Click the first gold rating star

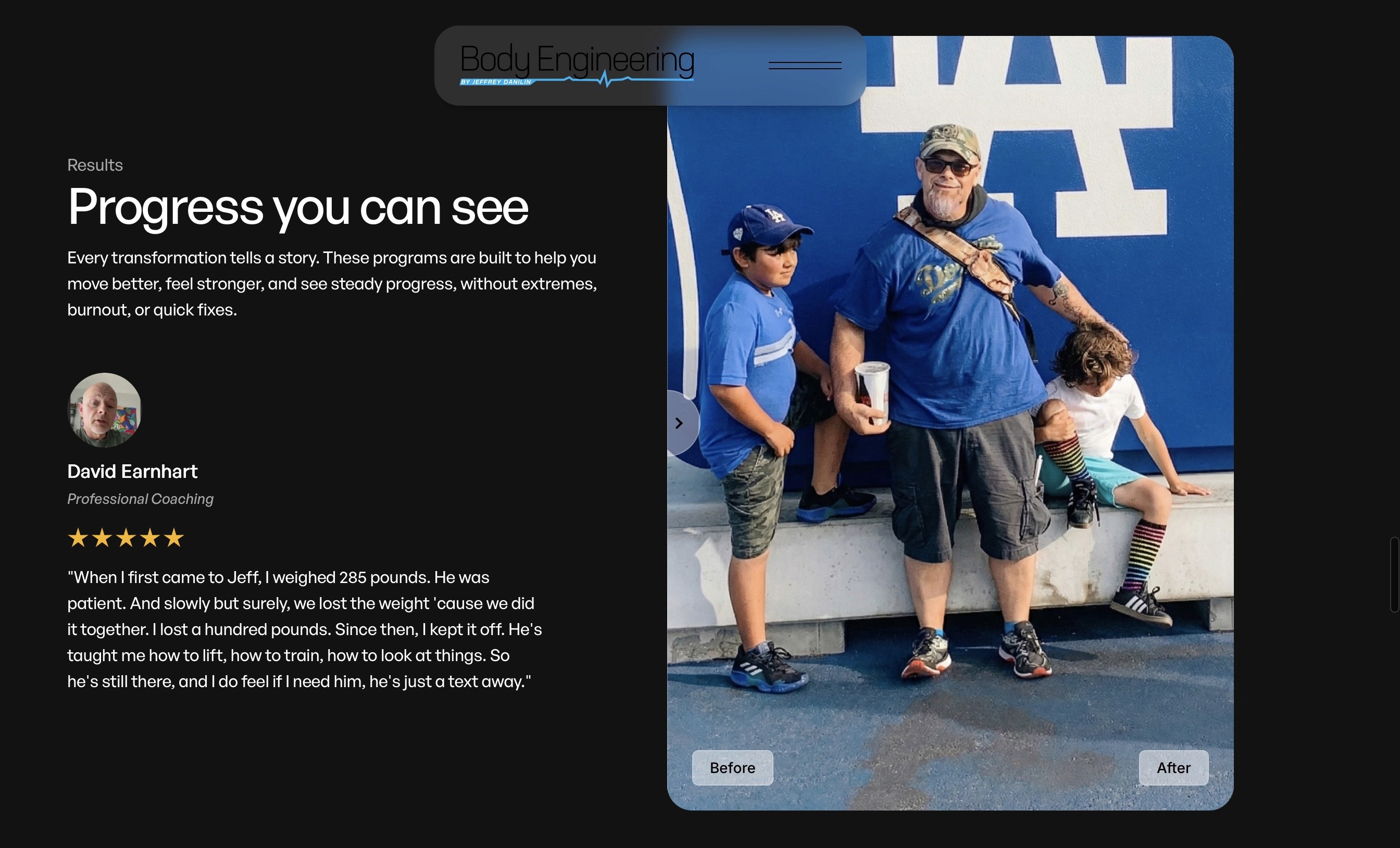tap(78, 537)
